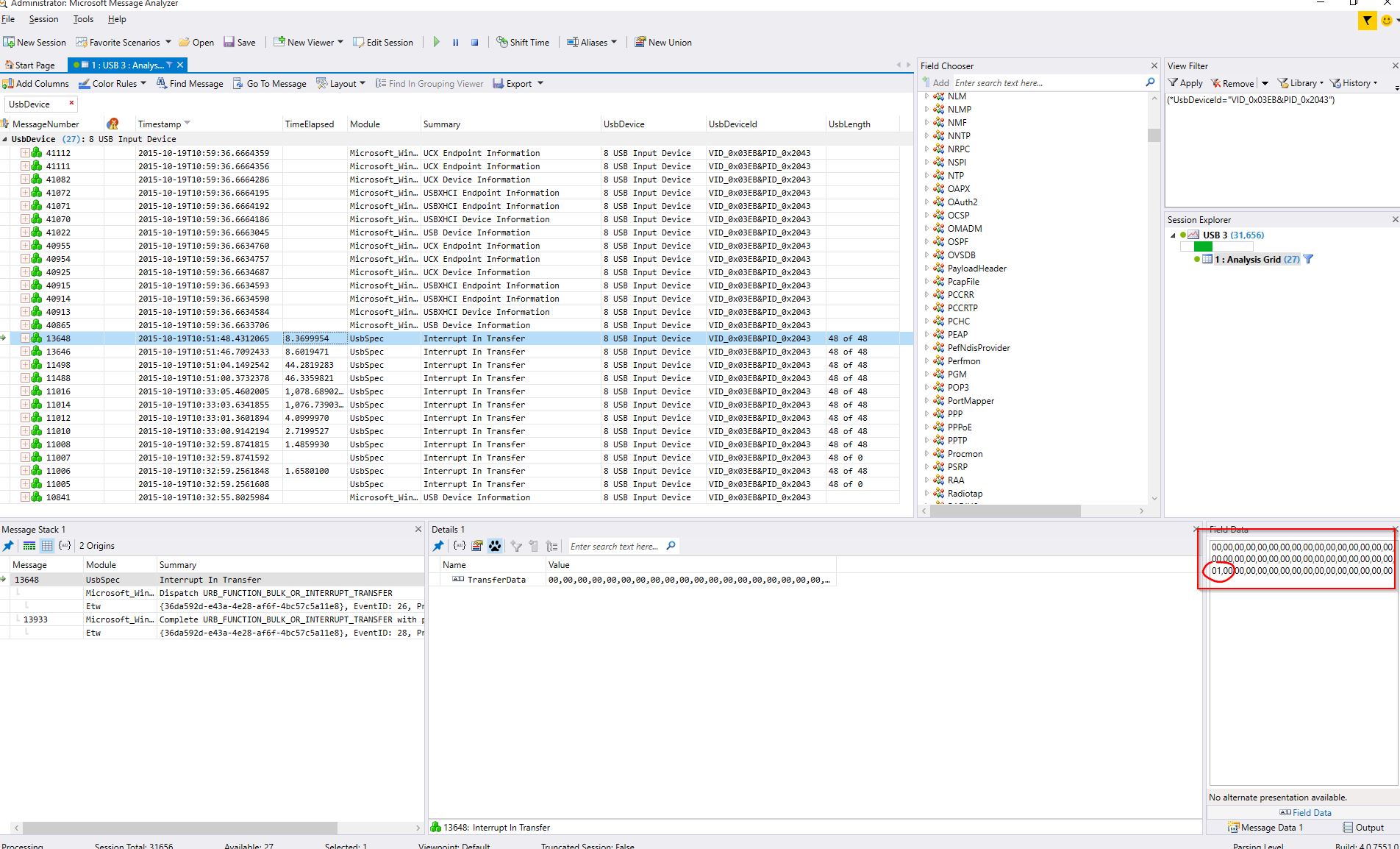Click the smiley feedback icon
Image resolution: width=1400 pixels, height=849 pixels.
coord(1387,21)
